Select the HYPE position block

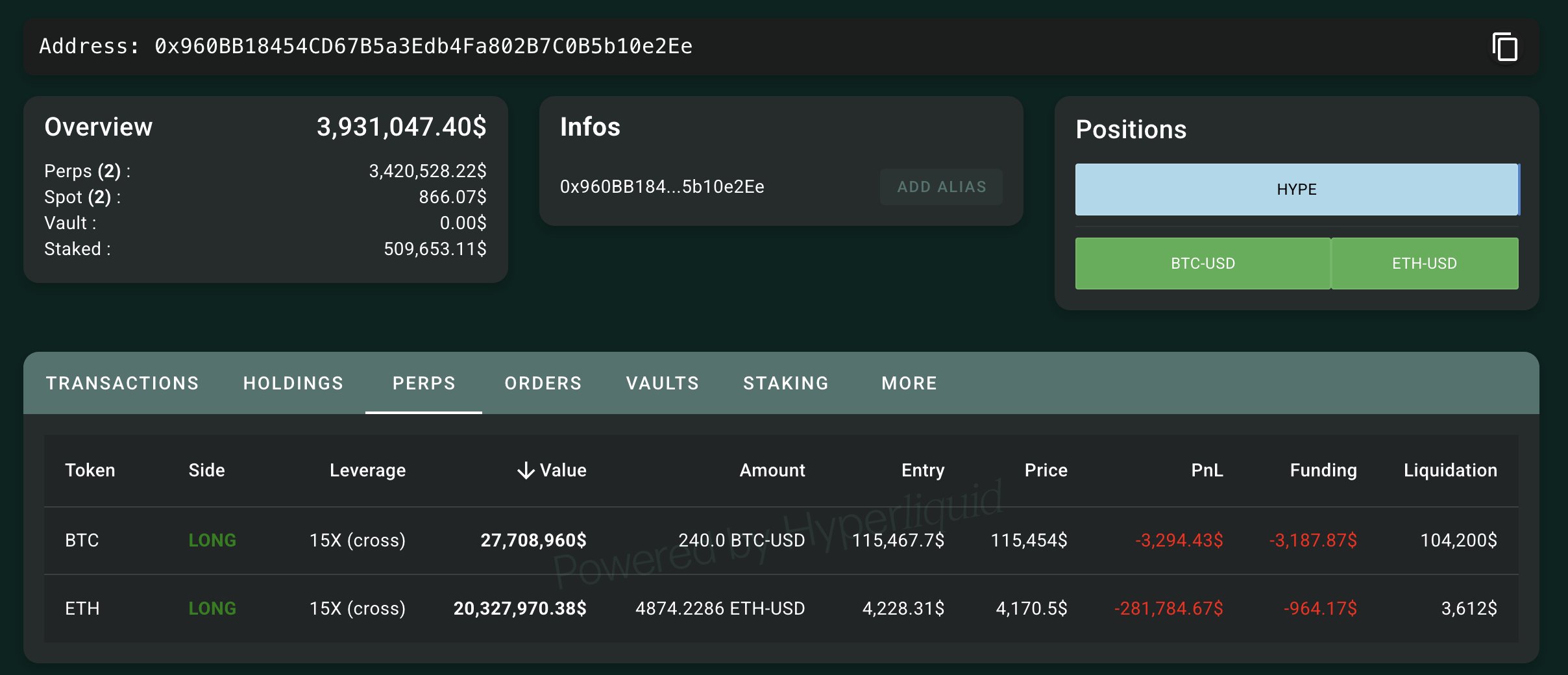(1296, 190)
